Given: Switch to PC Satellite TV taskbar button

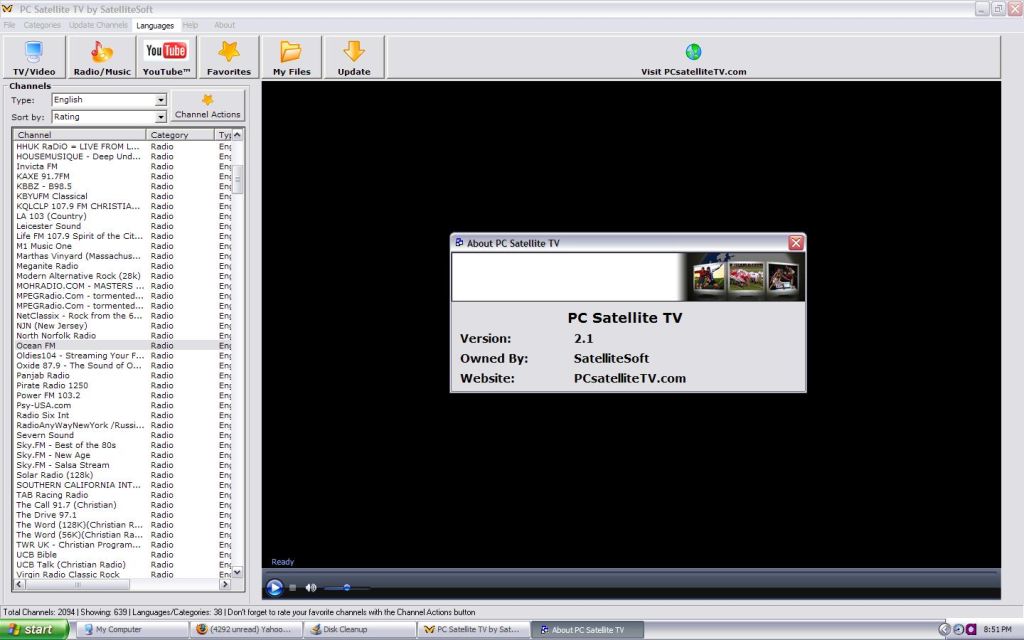Looking at the screenshot, I should [474, 630].
